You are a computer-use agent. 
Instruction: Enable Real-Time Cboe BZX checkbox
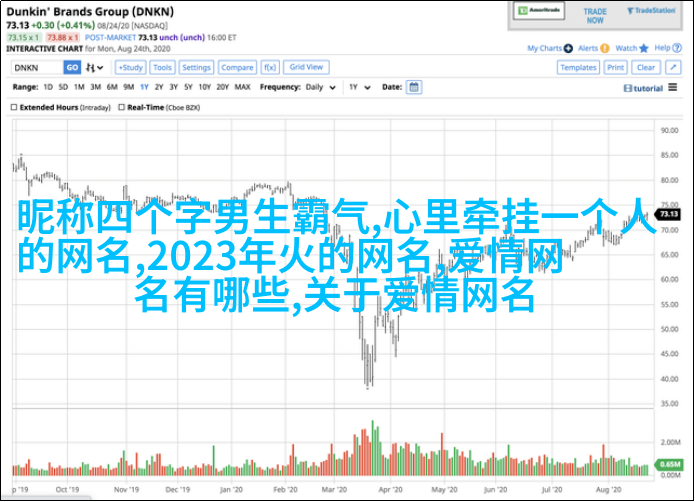[121, 107]
